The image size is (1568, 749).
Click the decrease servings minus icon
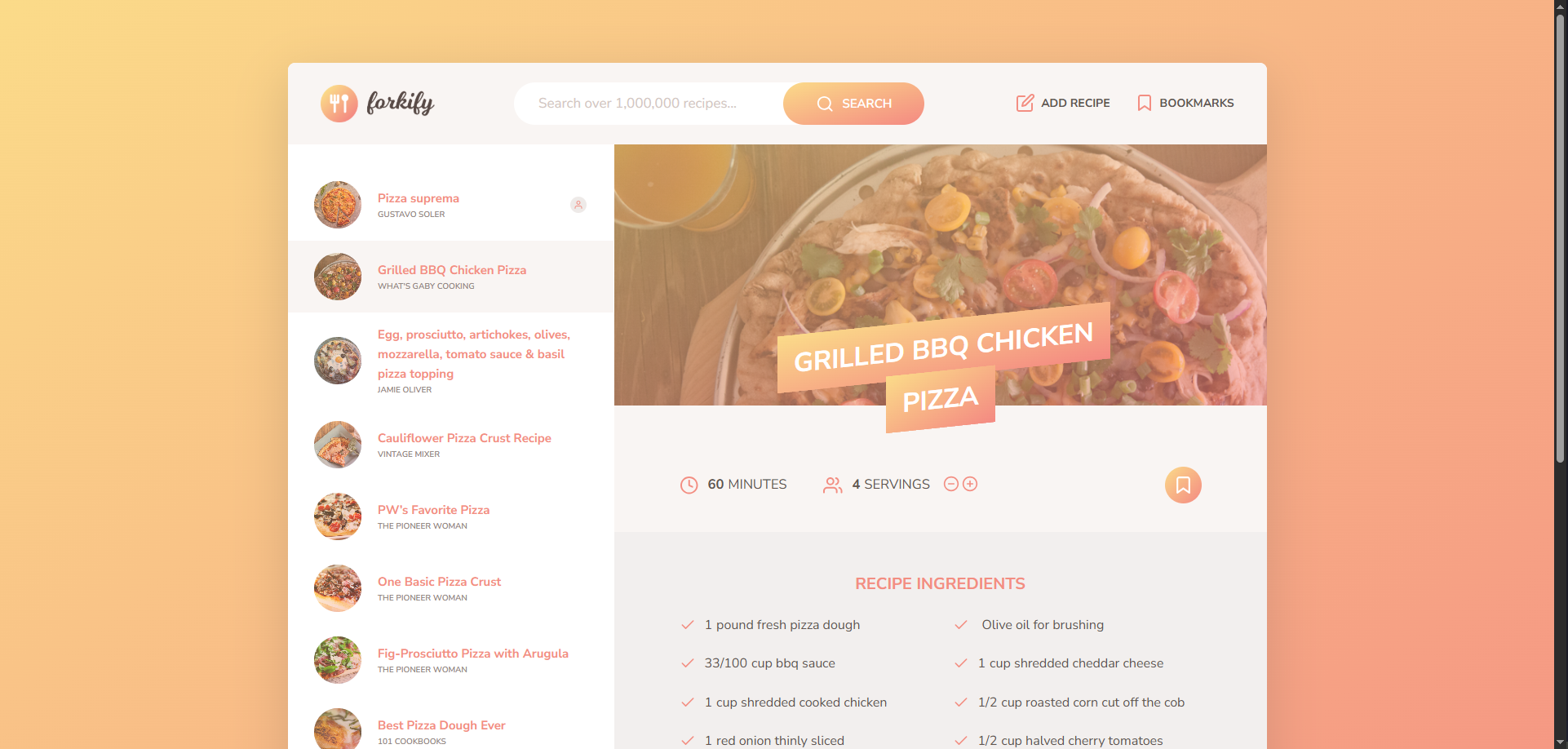950,484
